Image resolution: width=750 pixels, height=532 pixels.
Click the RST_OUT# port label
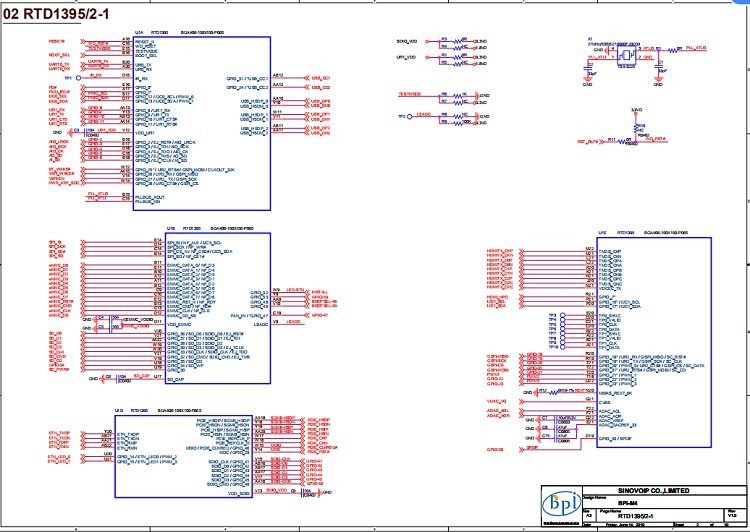click(588, 142)
